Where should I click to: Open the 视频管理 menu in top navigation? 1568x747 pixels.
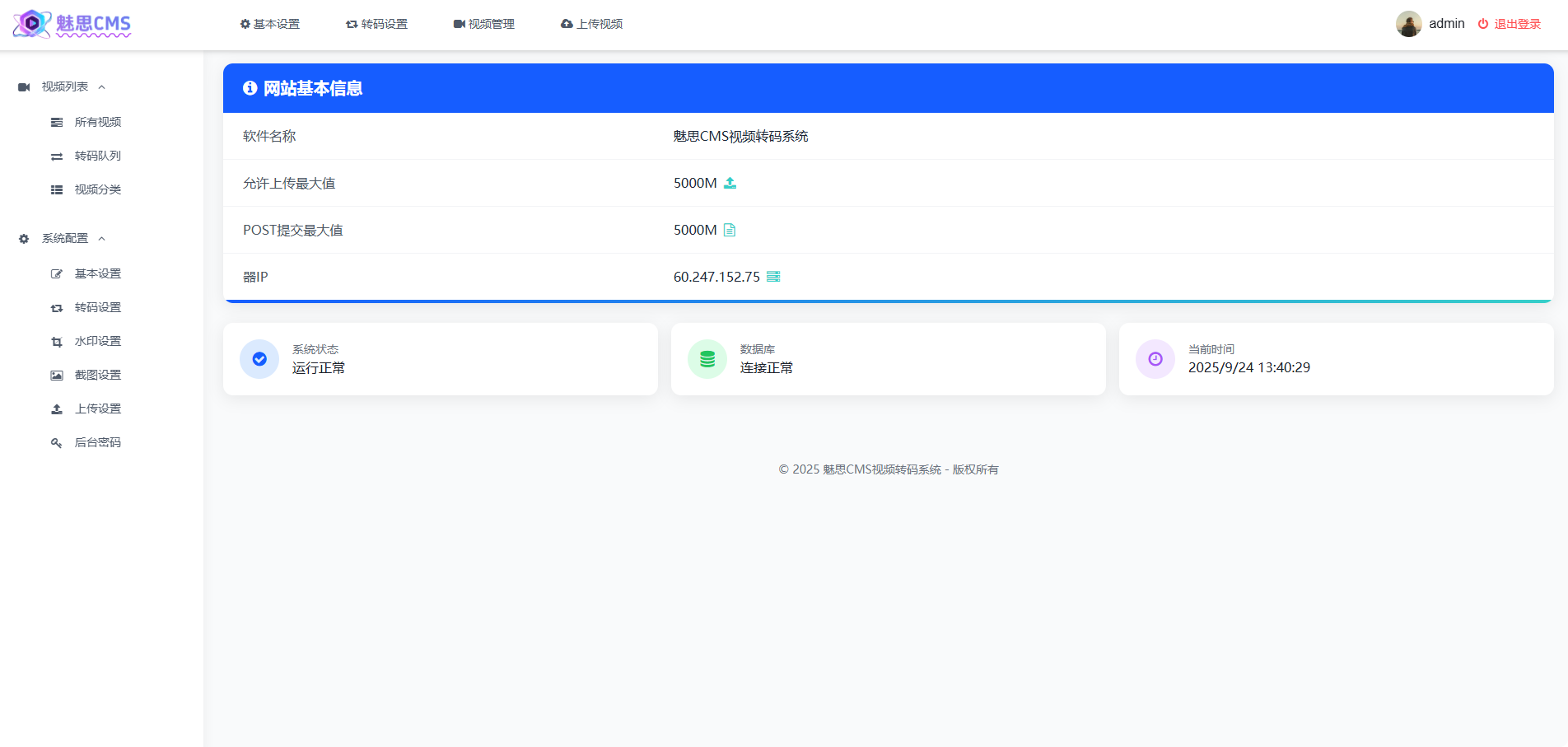(x=484, y=24)
